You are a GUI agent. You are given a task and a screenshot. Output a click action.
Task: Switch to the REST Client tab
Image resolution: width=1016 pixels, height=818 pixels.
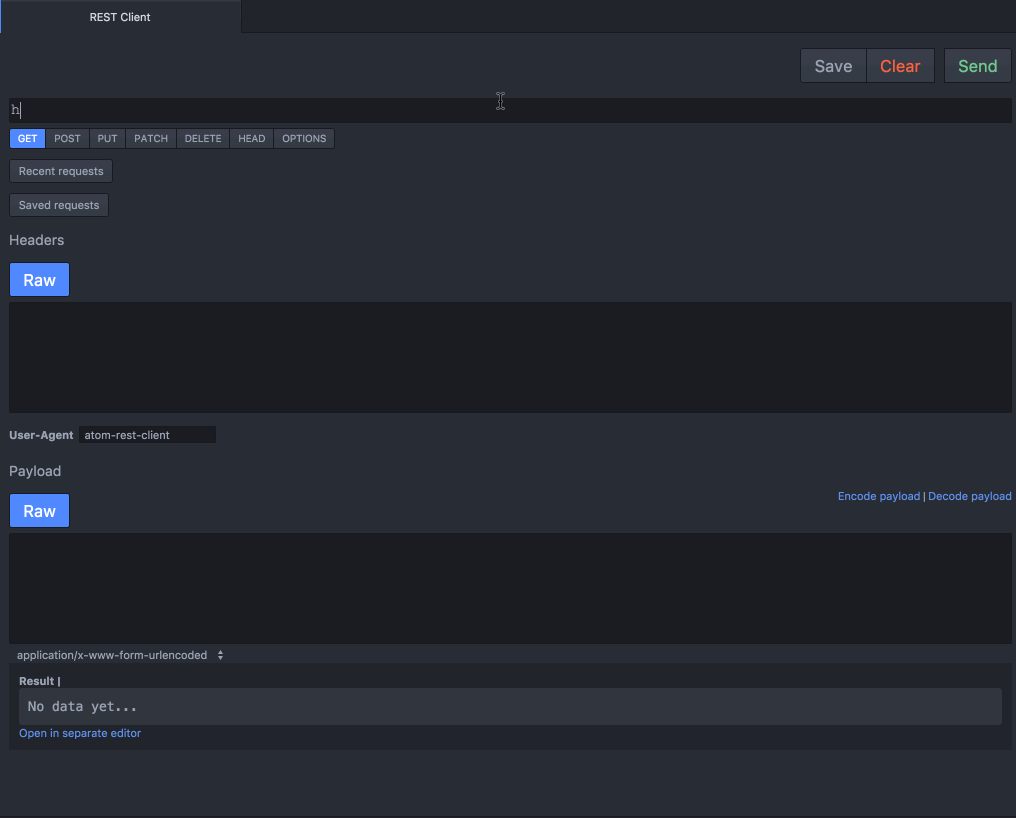[x=119, y=17]
